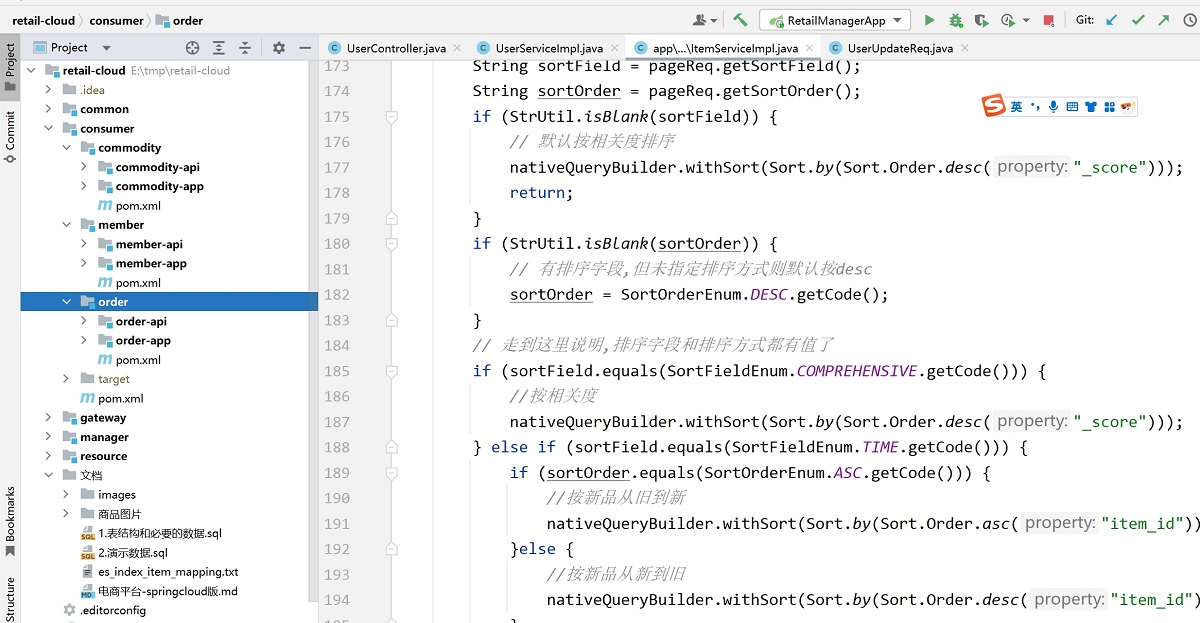Launch the profiler run icon
The height and width of the screenshot is (623, 1200).
pyautogui.click(x=1007, y=20)
